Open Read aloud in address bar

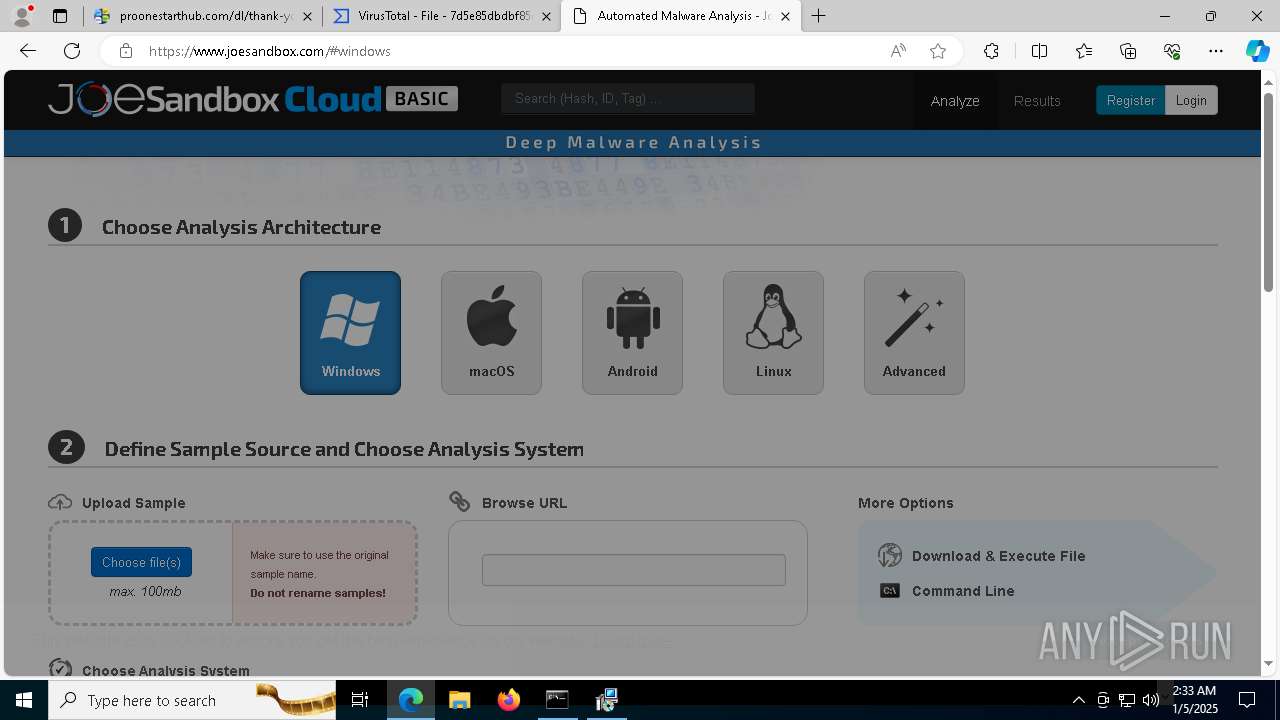898,51
